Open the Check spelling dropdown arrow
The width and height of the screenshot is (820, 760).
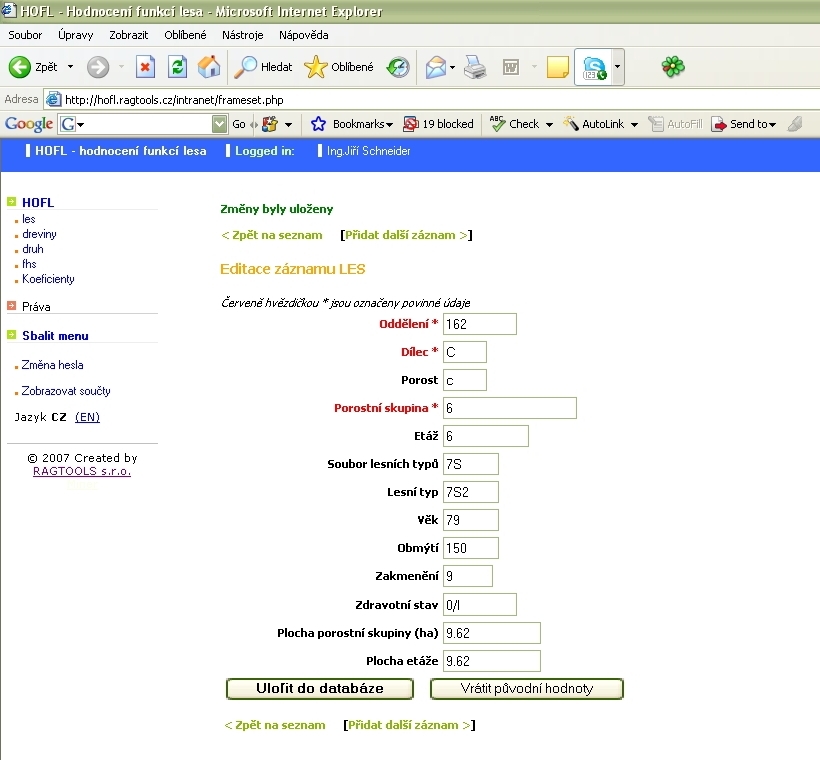pos(549,124)
